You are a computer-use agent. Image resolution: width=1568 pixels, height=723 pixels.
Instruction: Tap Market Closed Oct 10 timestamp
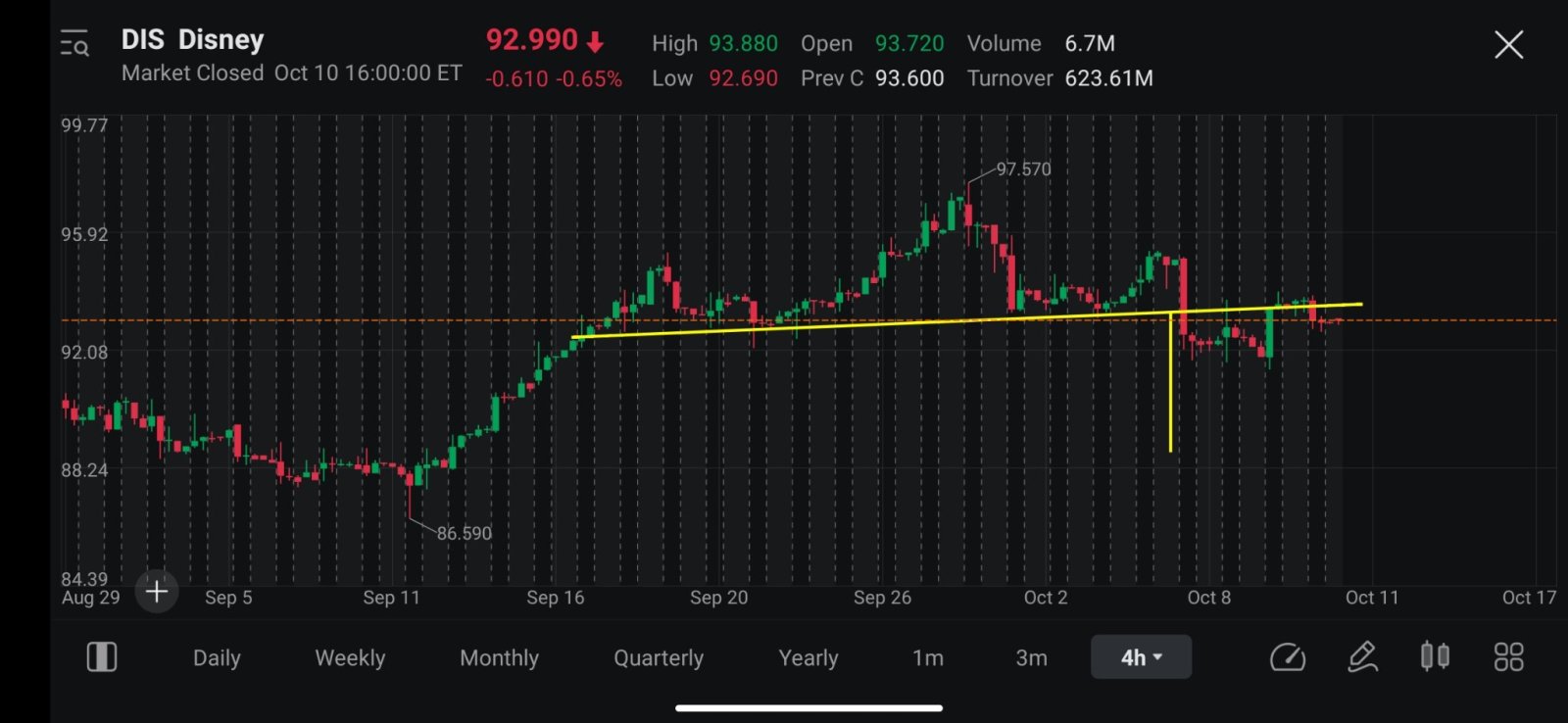(291, 72)
